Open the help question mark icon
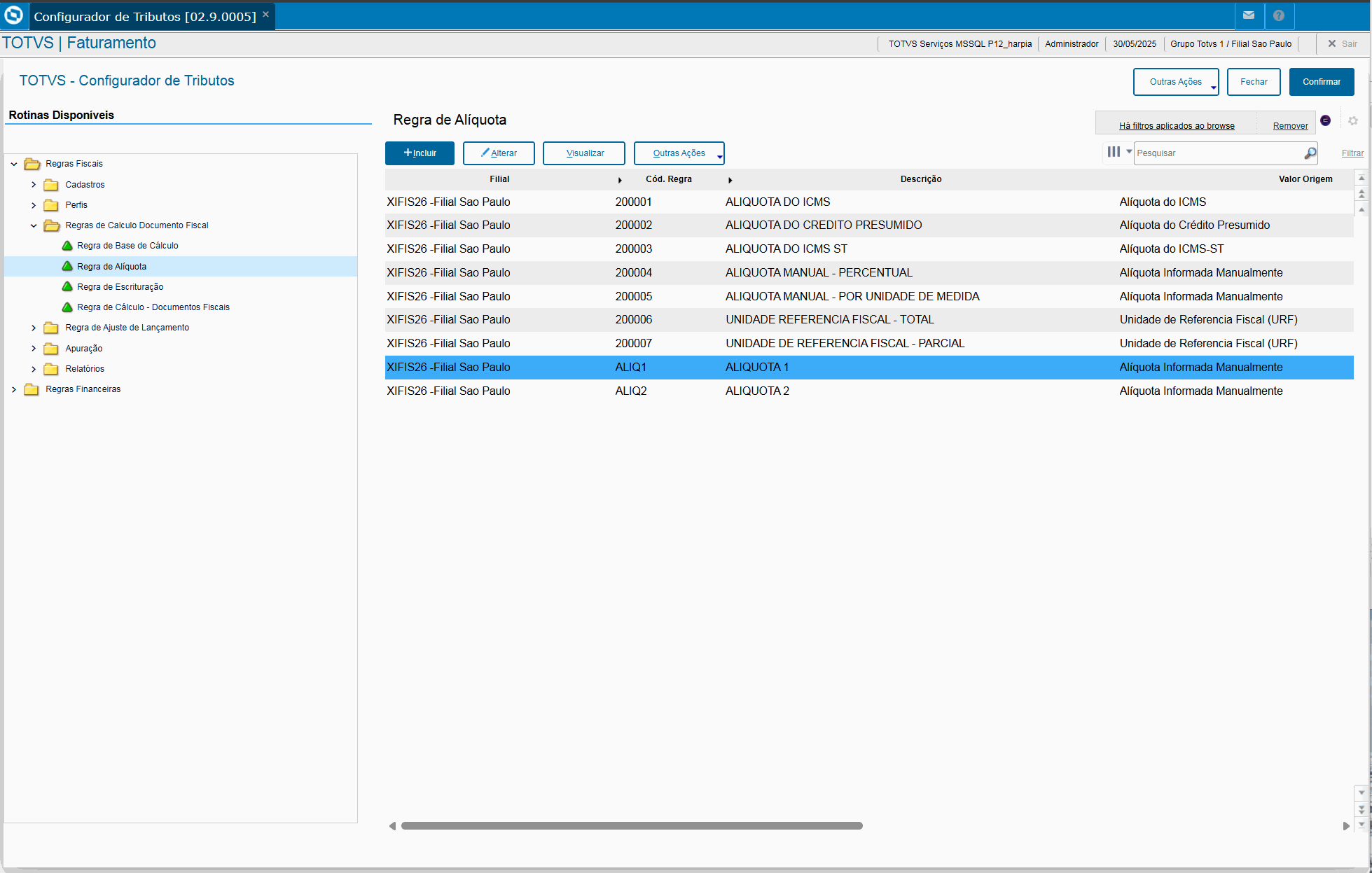The image size is (1372, 873). click(x=1279, y=15)
